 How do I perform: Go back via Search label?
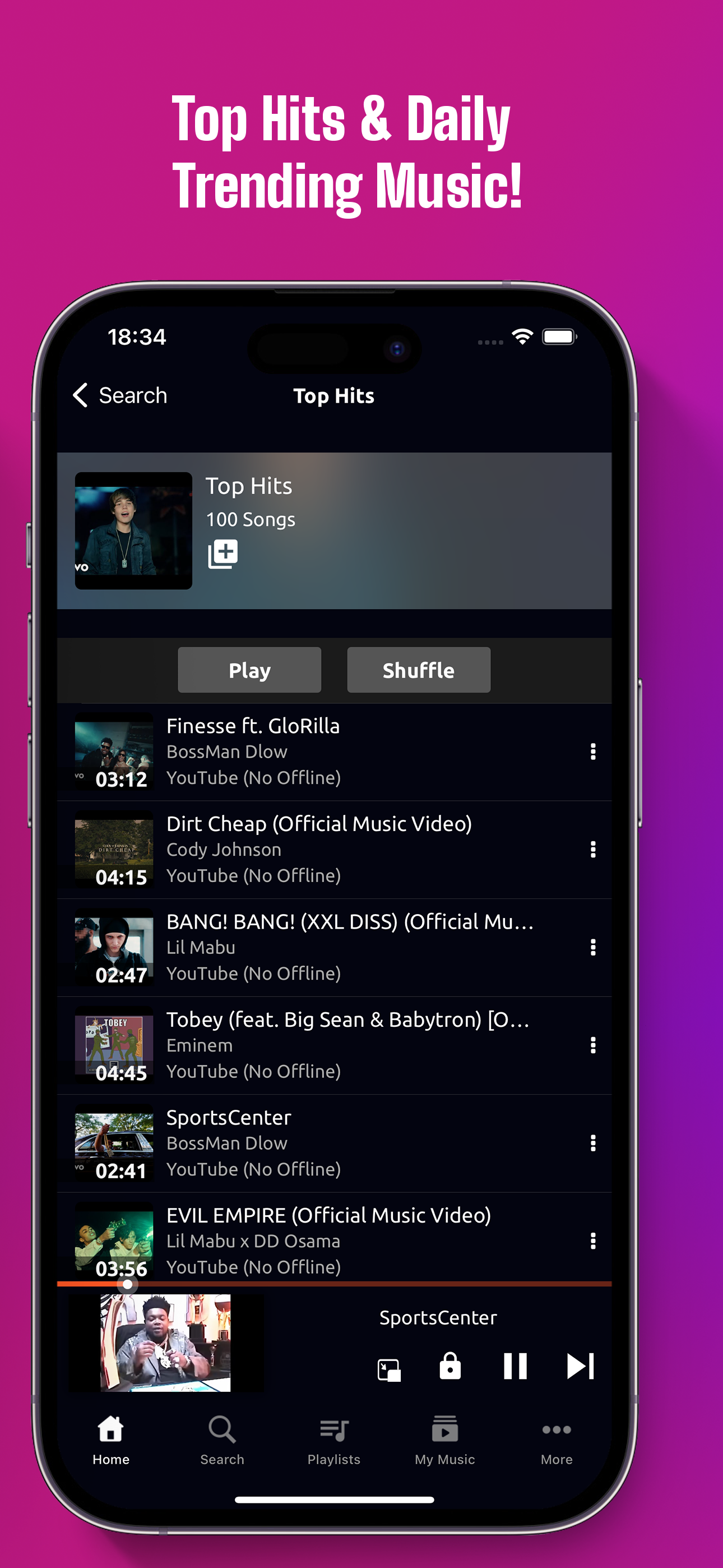[x=133, y=396]
